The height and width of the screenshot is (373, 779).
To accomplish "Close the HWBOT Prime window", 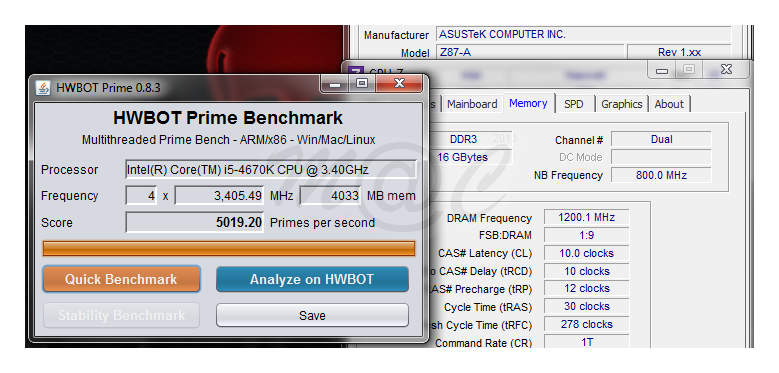I will click(x=399, y=83).
